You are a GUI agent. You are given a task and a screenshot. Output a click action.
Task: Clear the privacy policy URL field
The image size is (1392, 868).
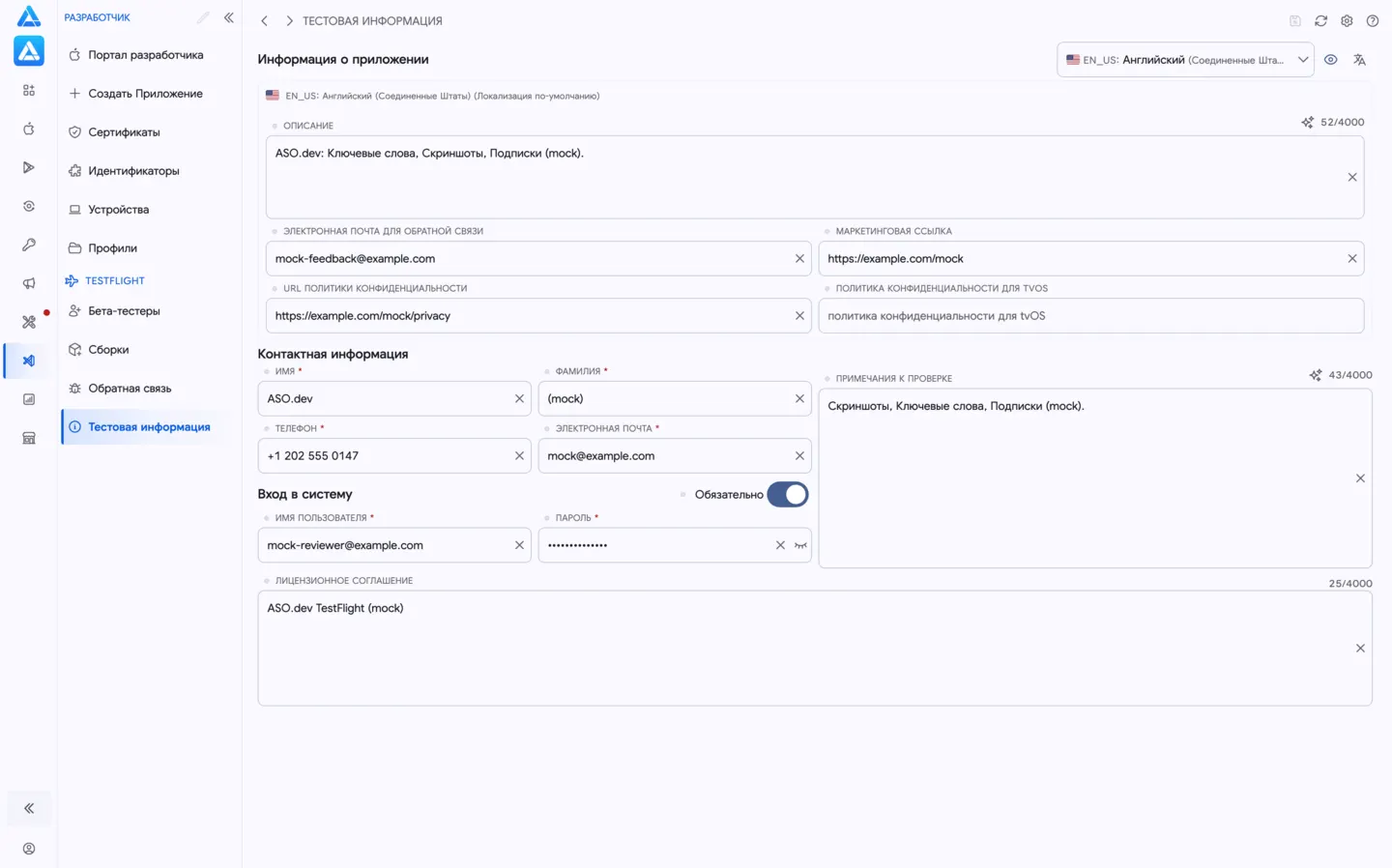(x=799, y=316)
